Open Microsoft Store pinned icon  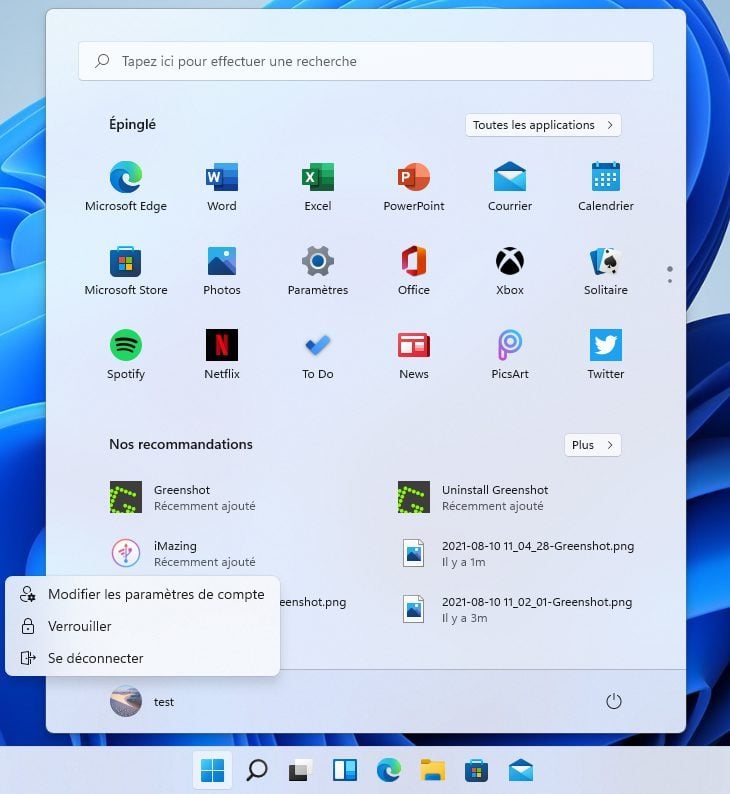[x=126, y=270]
